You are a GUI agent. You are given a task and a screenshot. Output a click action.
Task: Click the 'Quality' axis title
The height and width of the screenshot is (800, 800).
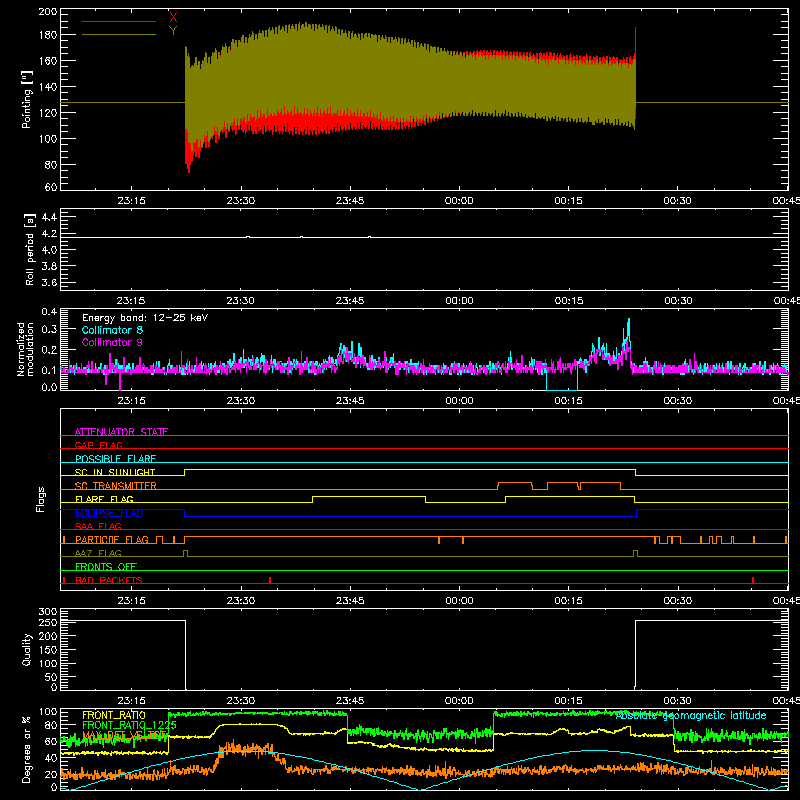[x=27, y=649]
